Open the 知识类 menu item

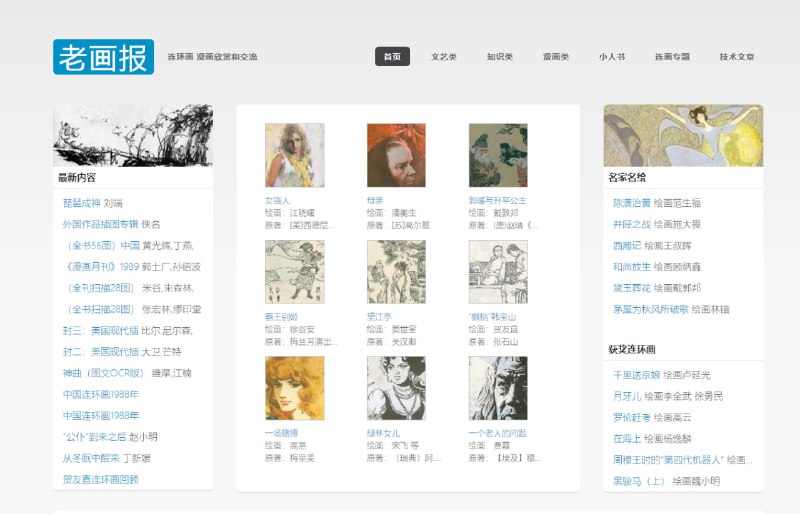499,57
